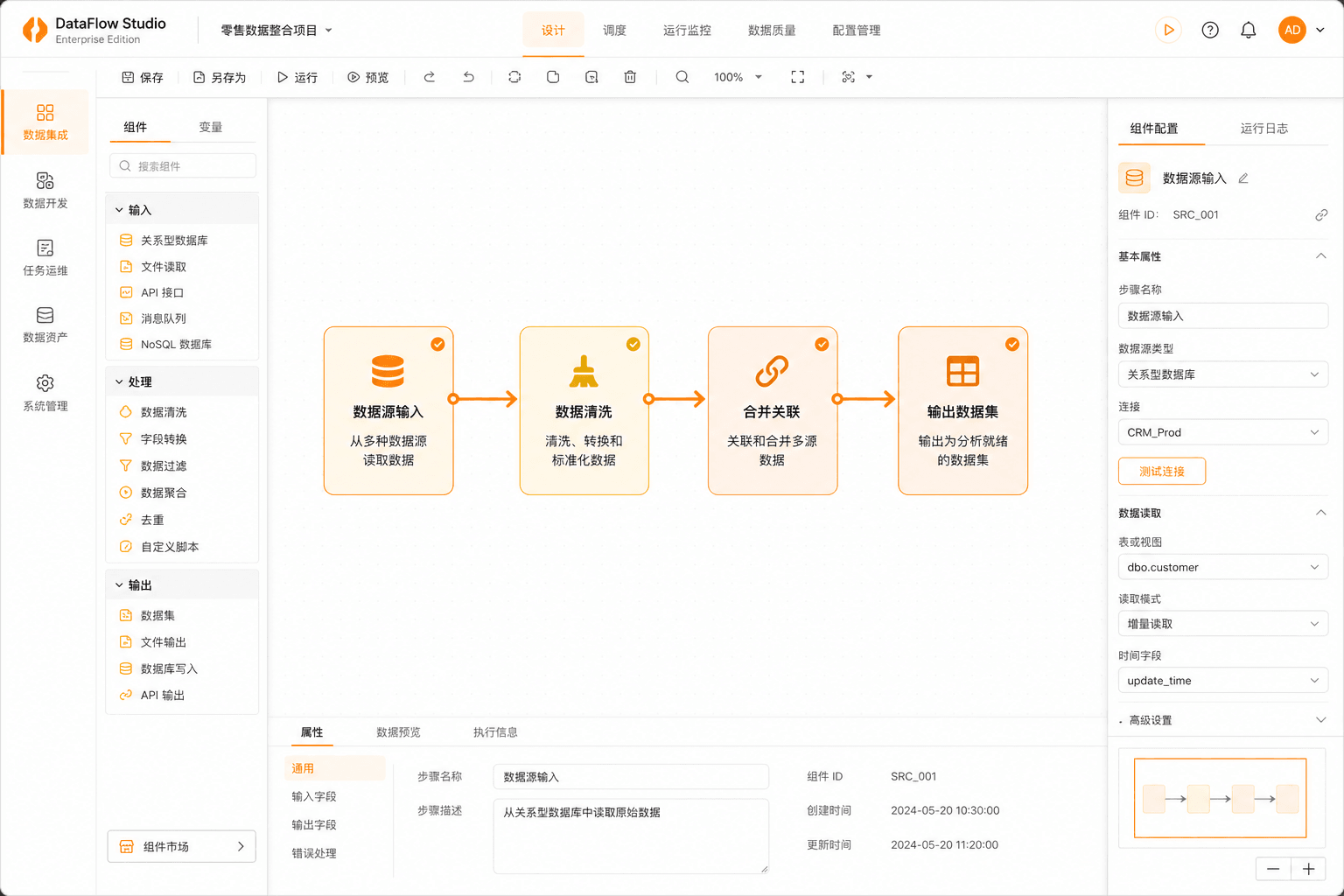Select the 合并关联 node on canvas
Screen dimensions: 1344x896
(x=773, y=411)
